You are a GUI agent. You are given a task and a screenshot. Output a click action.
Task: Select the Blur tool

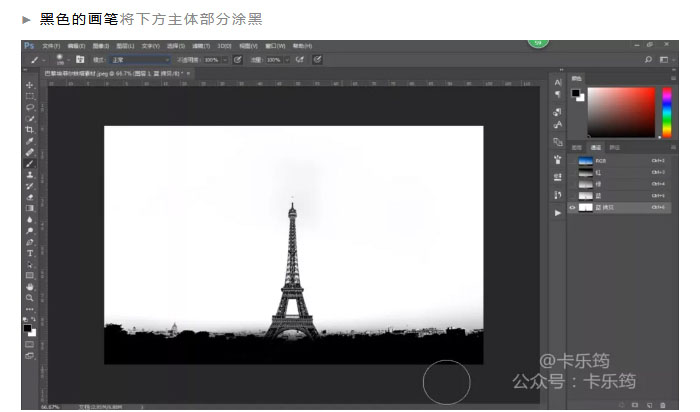click(29, 220)
